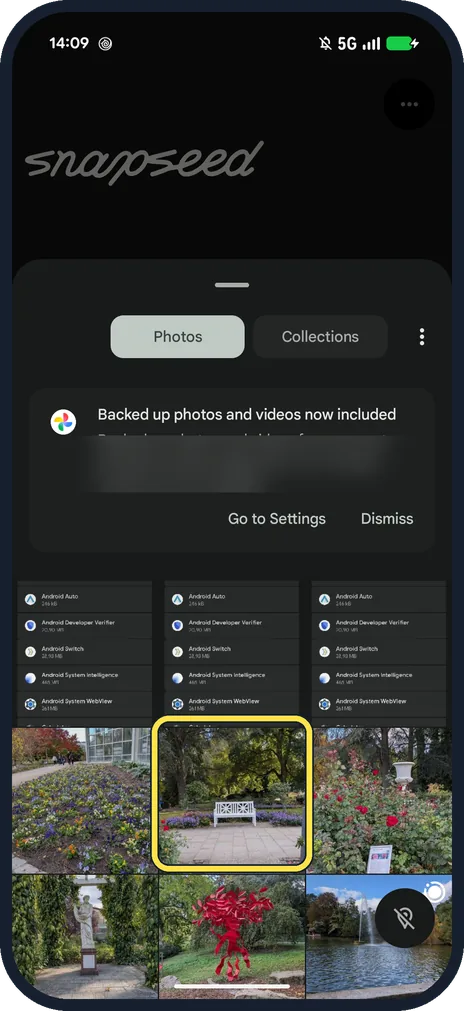Tap the muted notifications status icon
Viewport: 464px width, 1011px height.
pos(325,44)
